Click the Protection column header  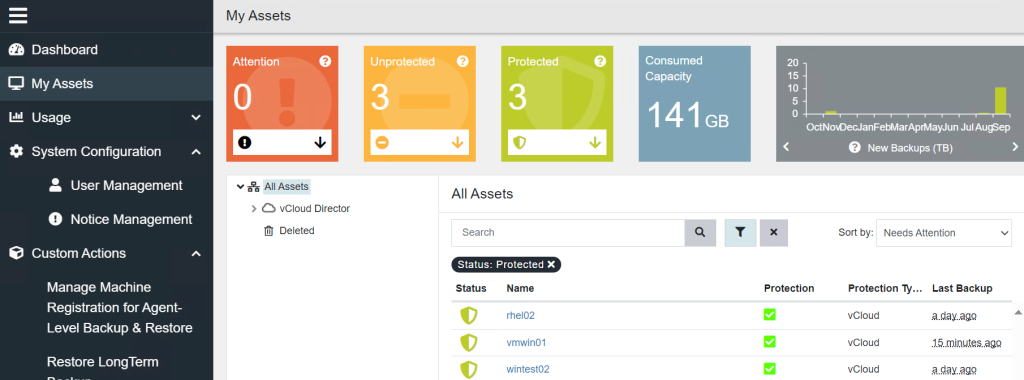tap(789, 288)
